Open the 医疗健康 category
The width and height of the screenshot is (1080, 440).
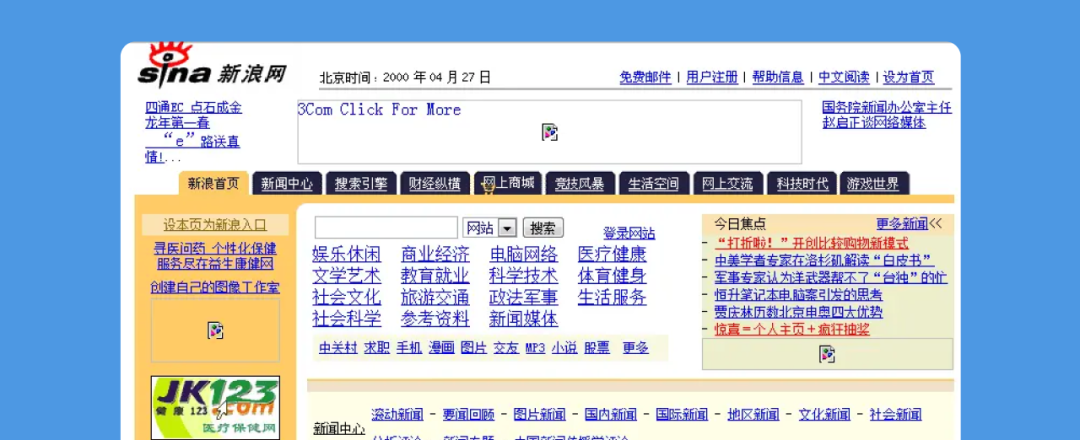612,254
